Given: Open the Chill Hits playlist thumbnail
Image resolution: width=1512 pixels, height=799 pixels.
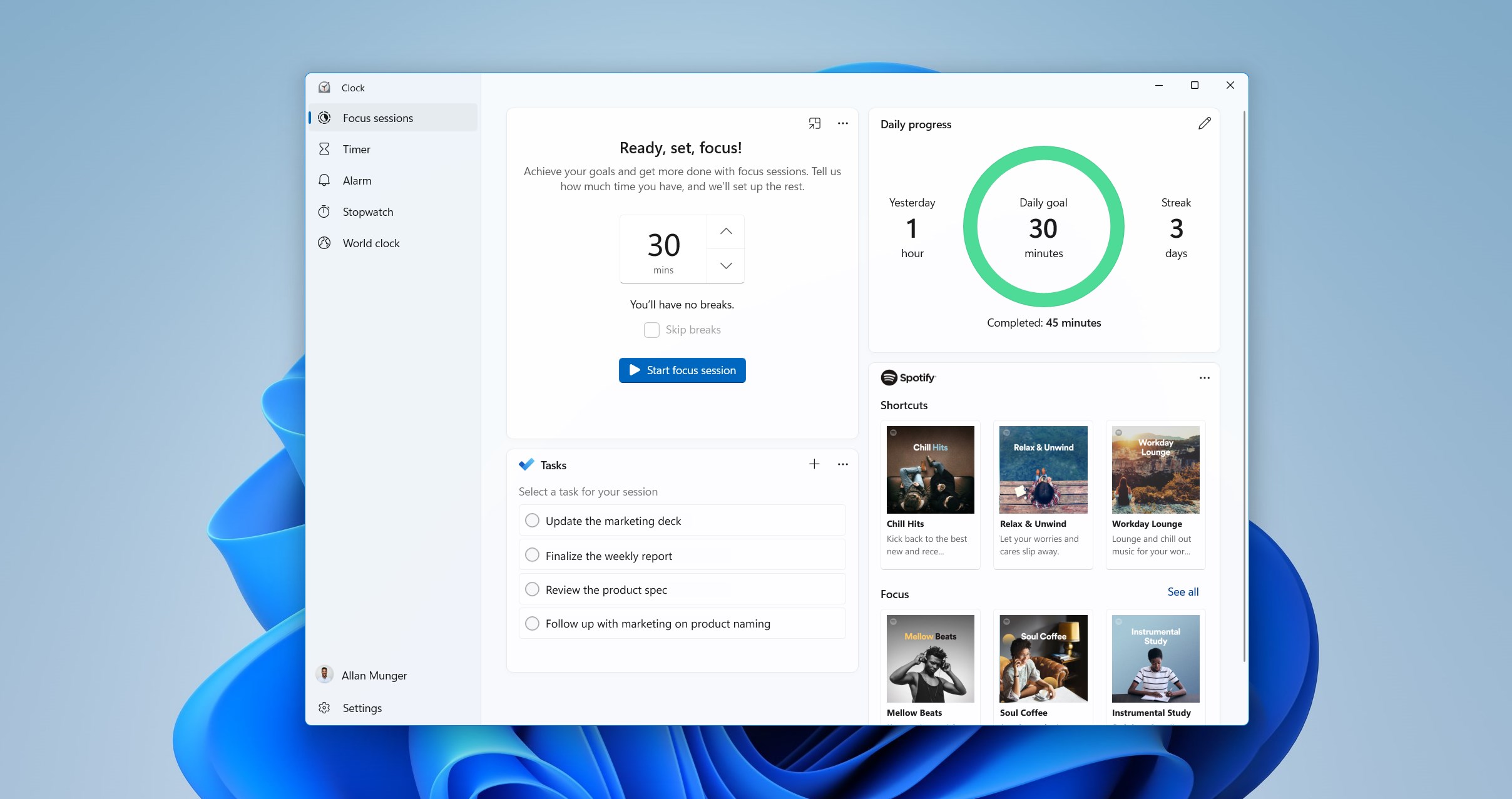Looking at the screenshot, I should 930,469.
